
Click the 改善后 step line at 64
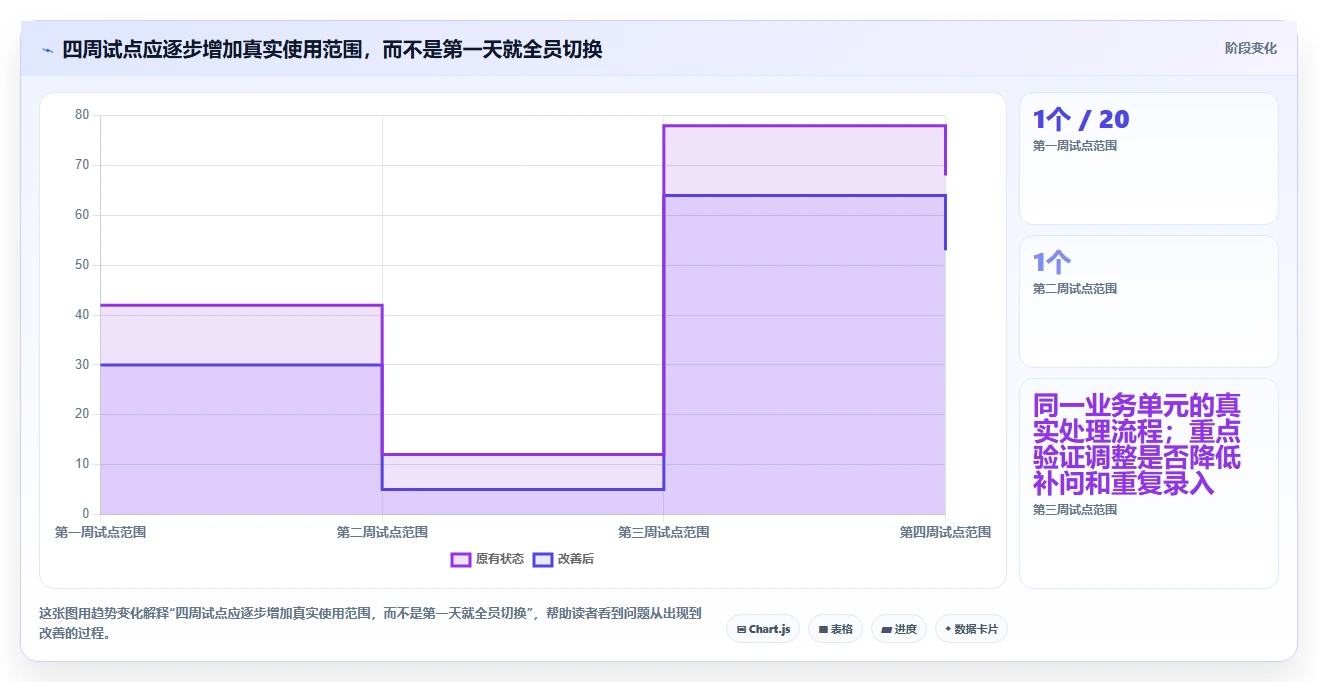[804, 196]
